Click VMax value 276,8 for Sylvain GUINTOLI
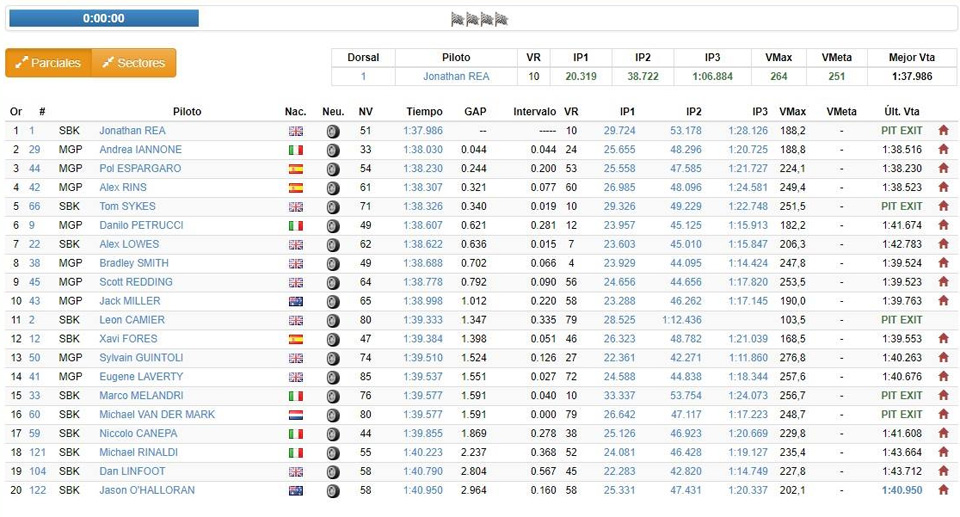Viewport: 960px width, 517px height. pos(793,358)
